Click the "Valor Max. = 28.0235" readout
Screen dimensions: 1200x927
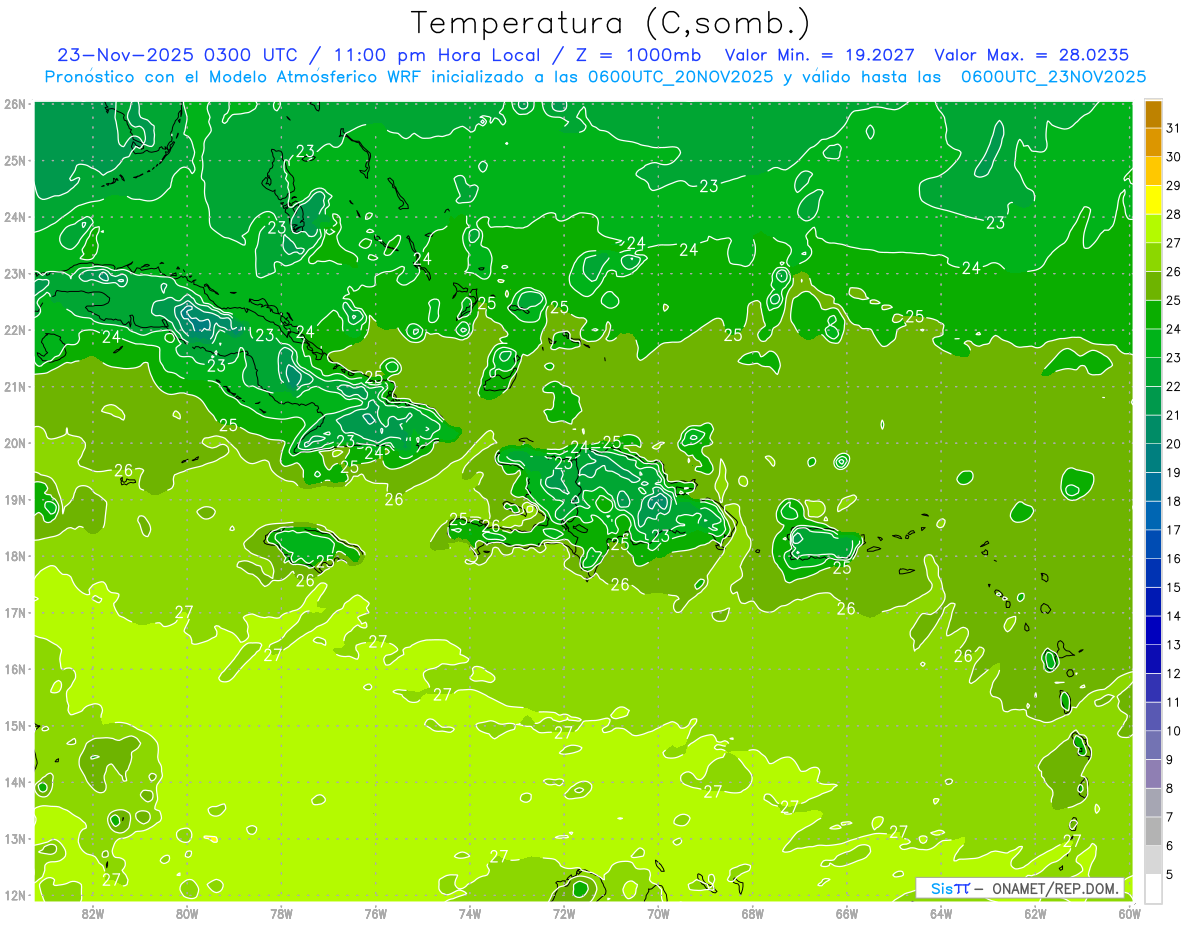pos(1032,55)
